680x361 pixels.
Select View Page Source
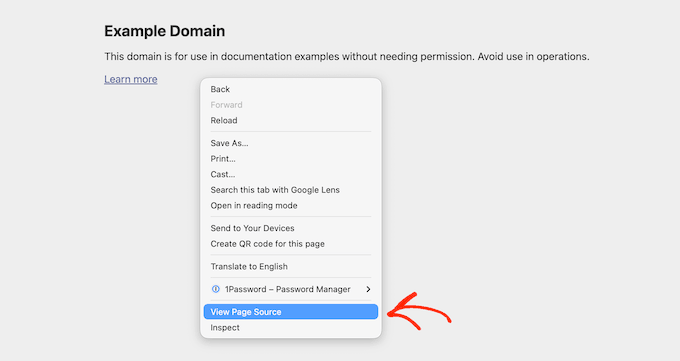pyautogui.click(x=291, y=312)
